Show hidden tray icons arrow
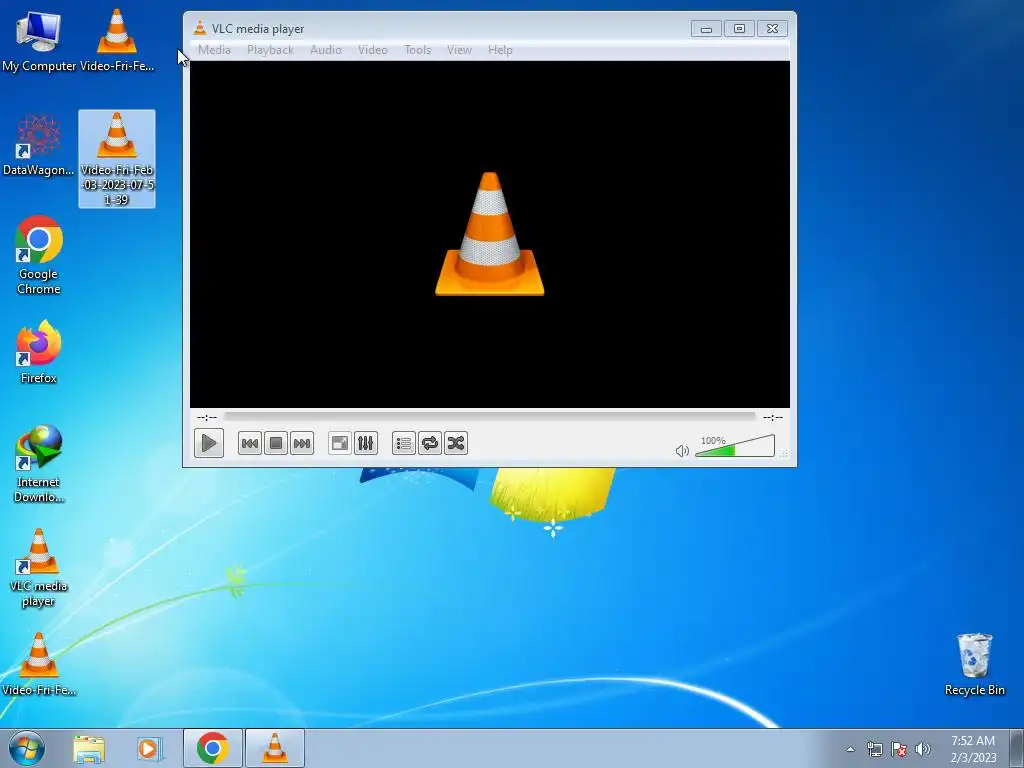The width and height of the screenshot is (1024, 768). [x=850, y=749]
